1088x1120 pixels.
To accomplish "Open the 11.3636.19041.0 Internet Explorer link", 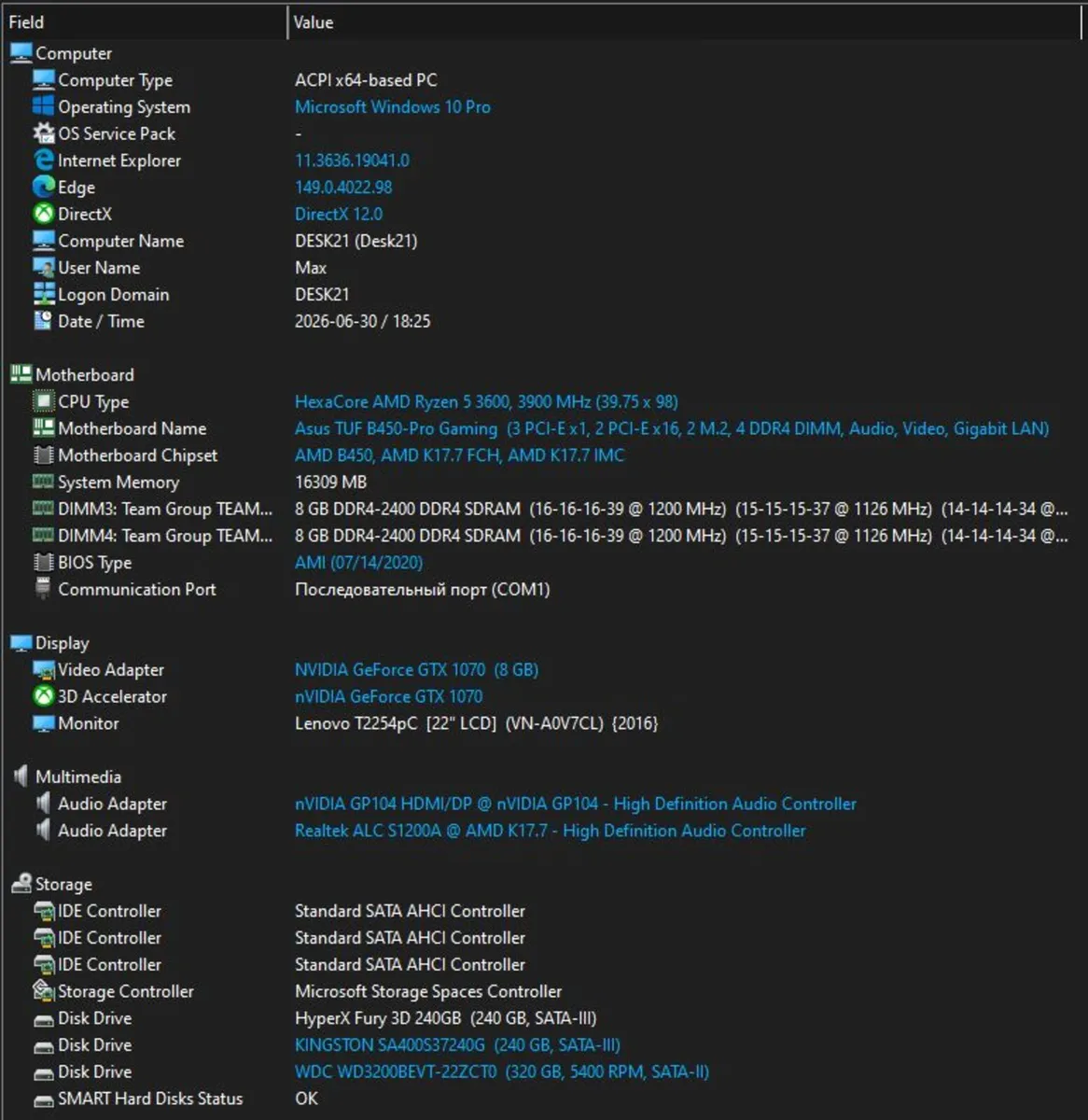I will point(352,161).
